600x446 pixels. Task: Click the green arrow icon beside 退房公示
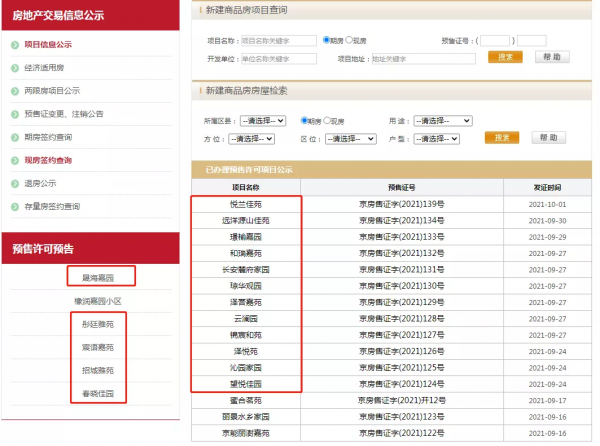[15, 184]
